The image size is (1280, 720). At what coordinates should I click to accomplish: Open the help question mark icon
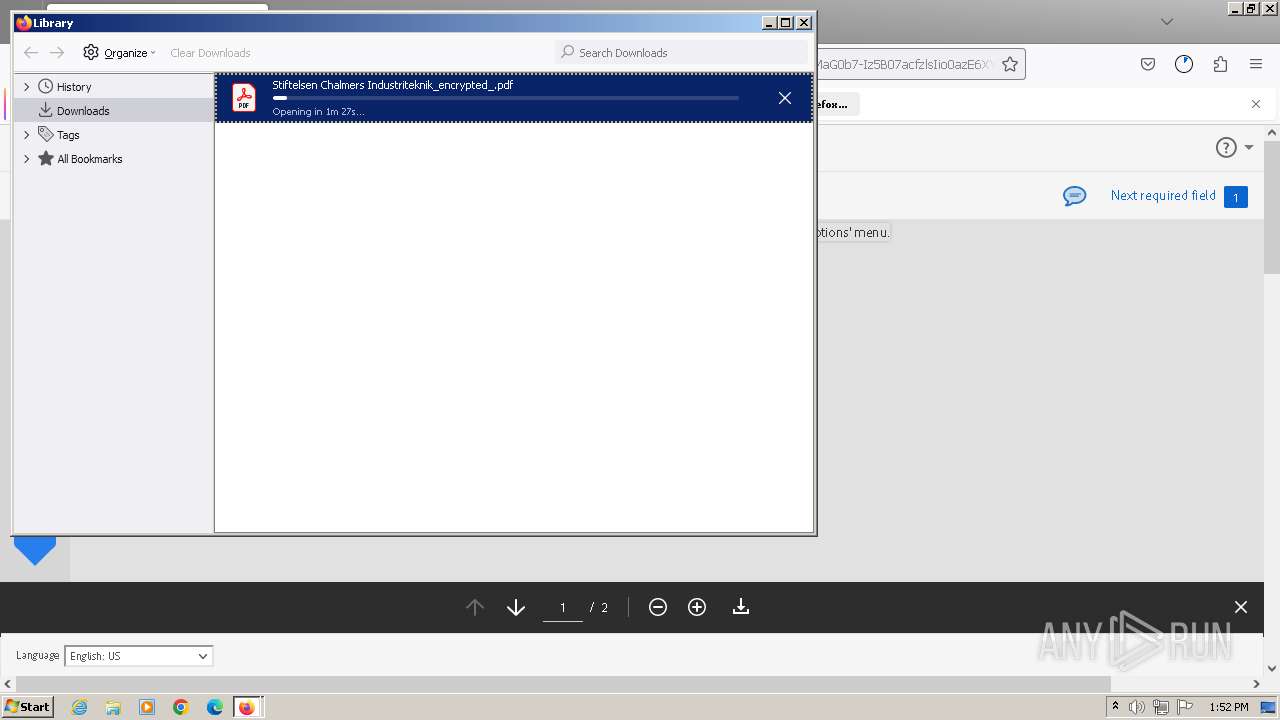pos(1226,147)
